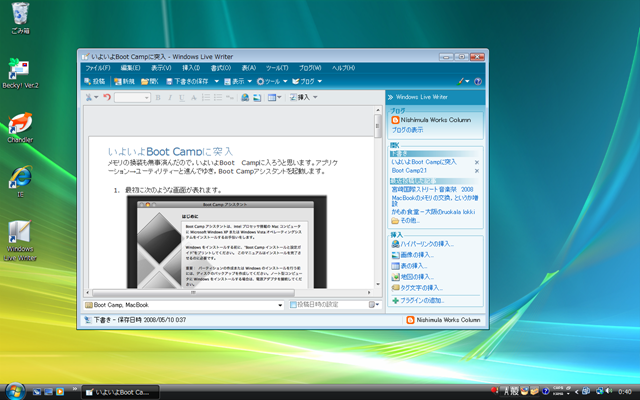Create a new post with 新規

pos(124,82)
